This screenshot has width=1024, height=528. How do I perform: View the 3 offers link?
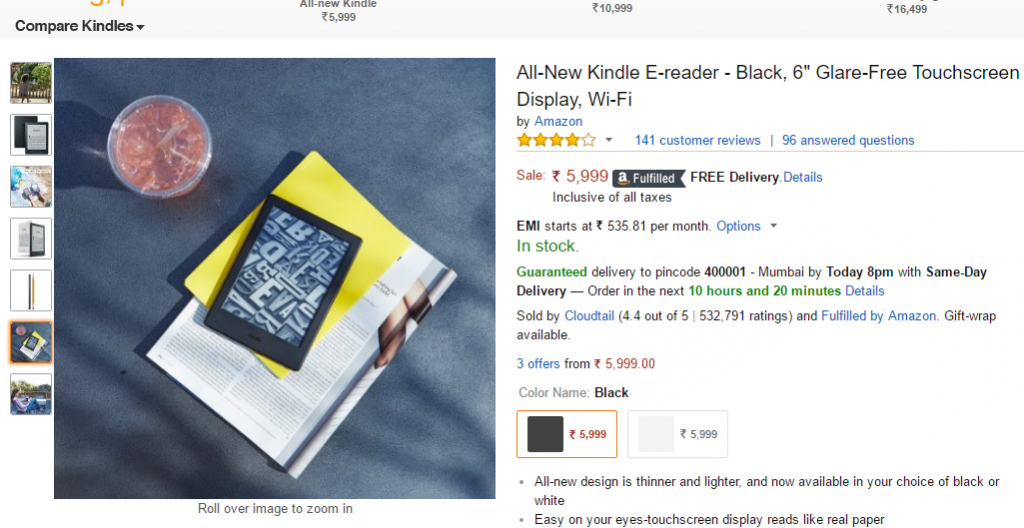point(538,364)
